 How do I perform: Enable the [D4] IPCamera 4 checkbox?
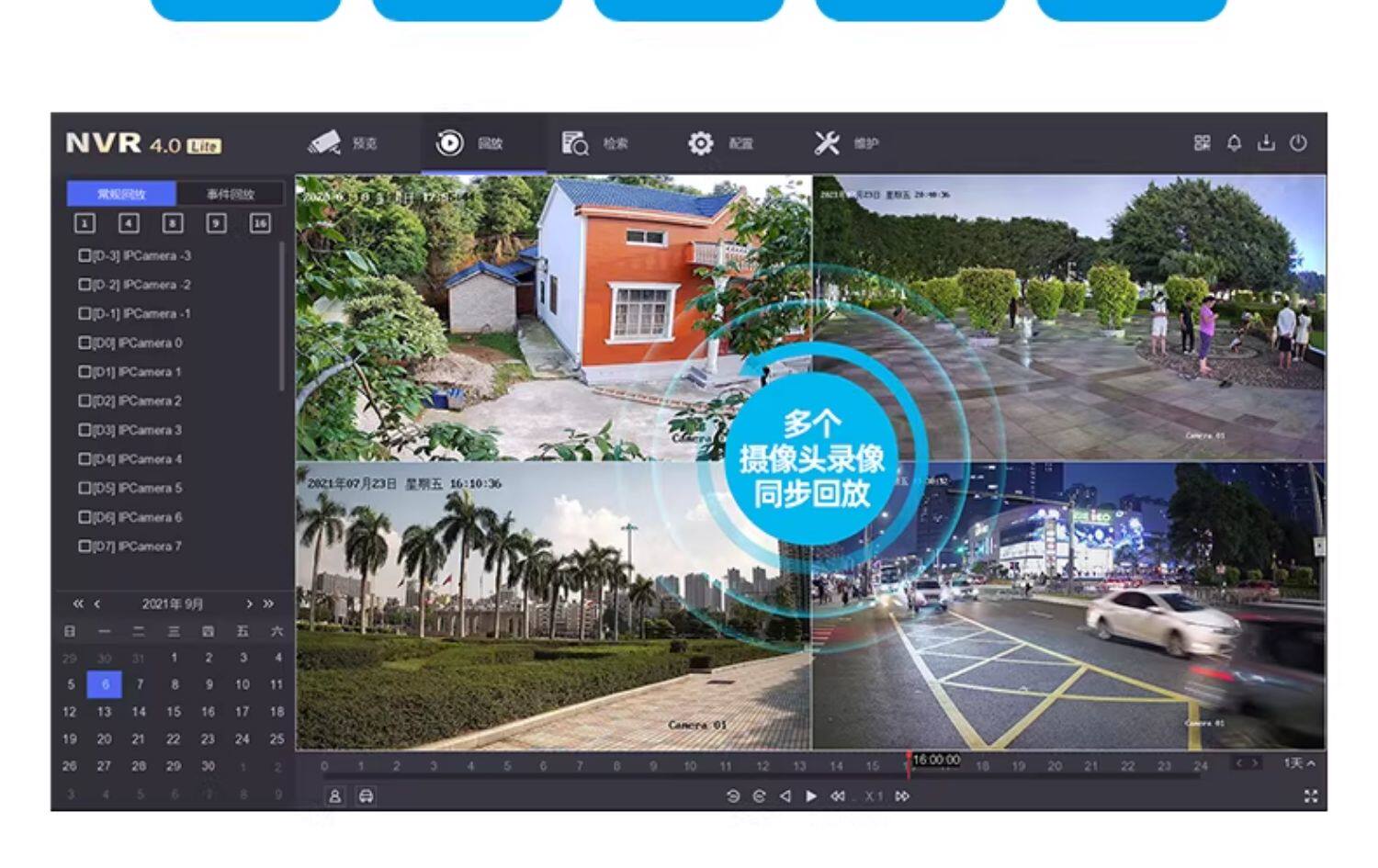[85, 459]
